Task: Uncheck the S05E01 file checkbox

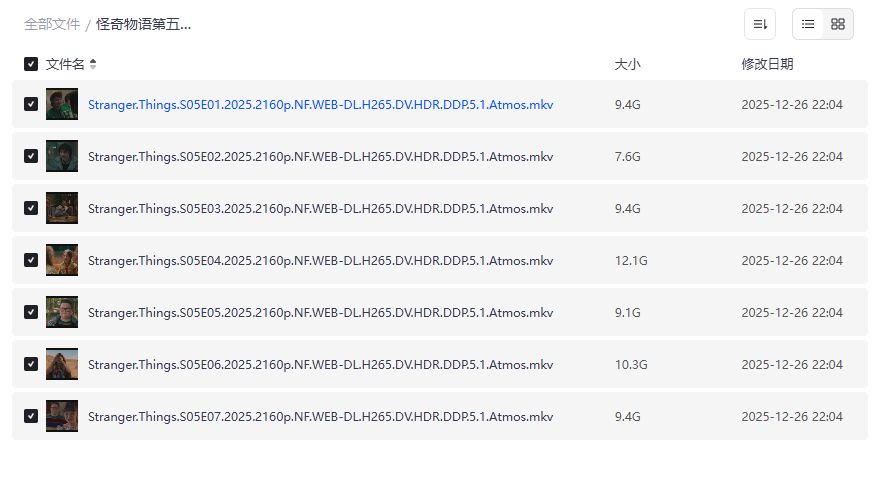Action: (31, 104)
